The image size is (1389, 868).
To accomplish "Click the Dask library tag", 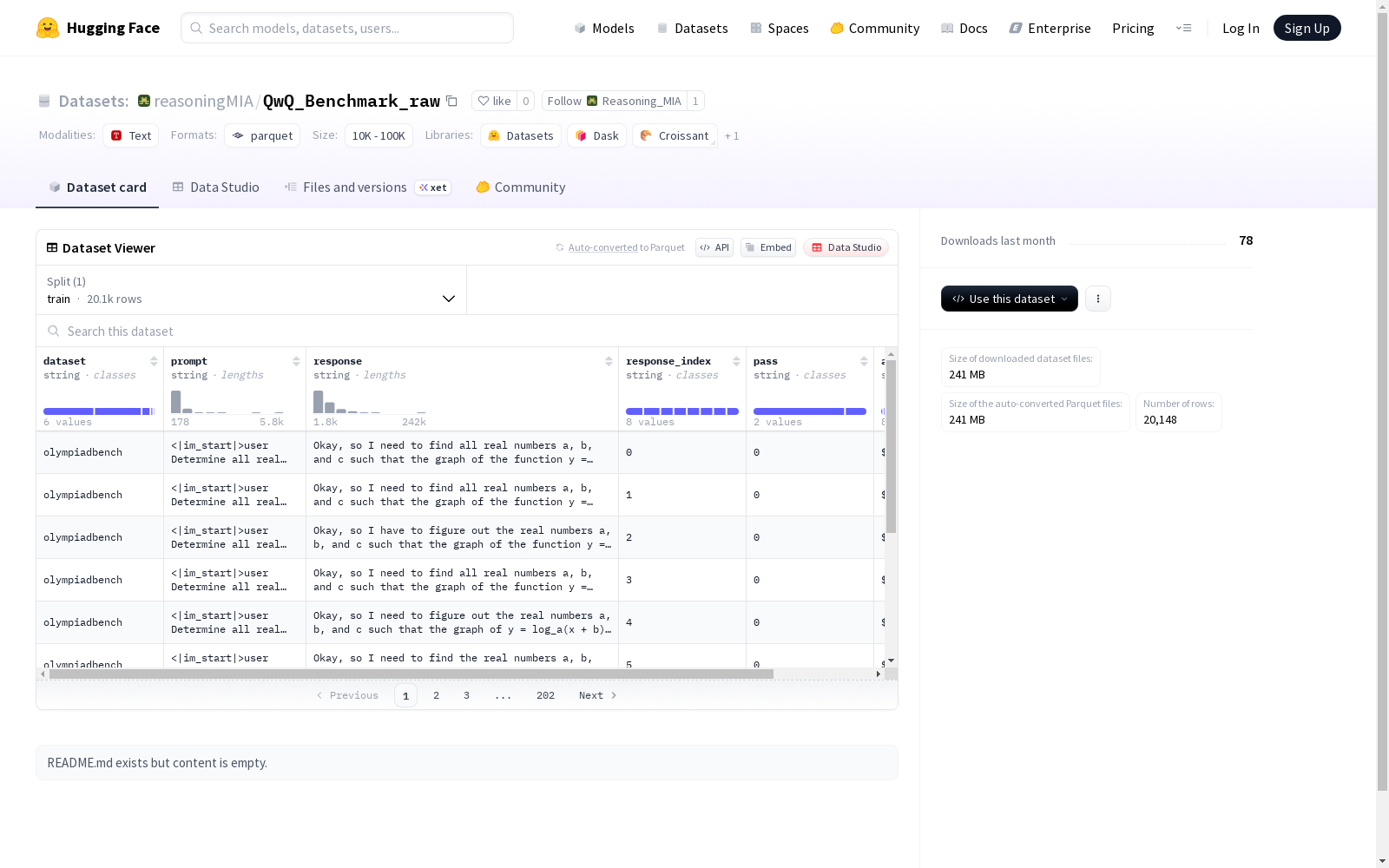I will [x=596, y=135].
